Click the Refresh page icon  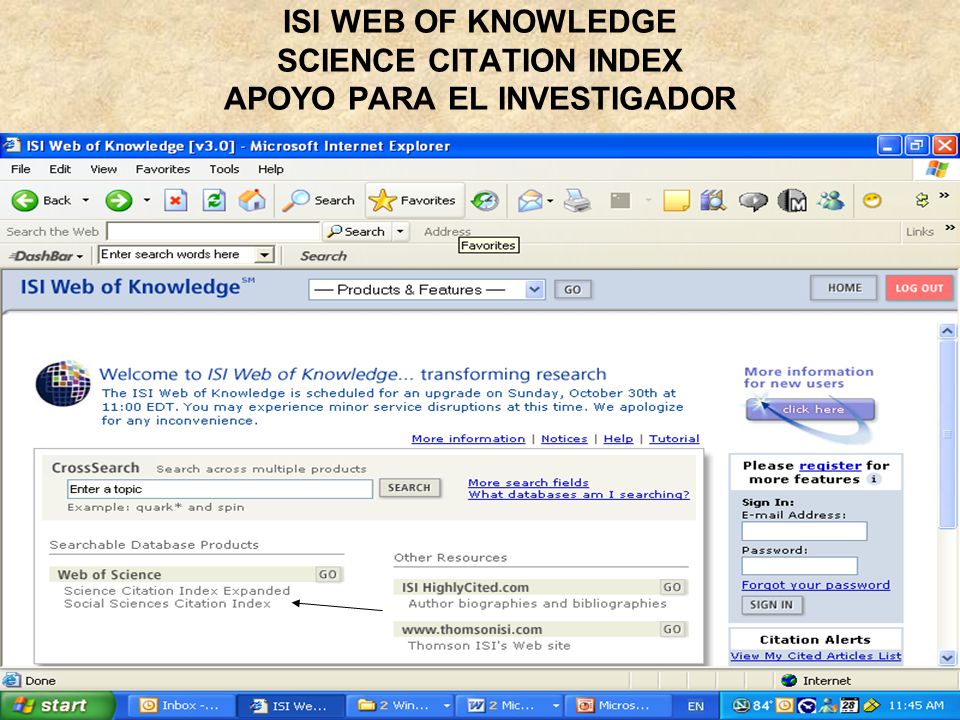tap(214, 200)
